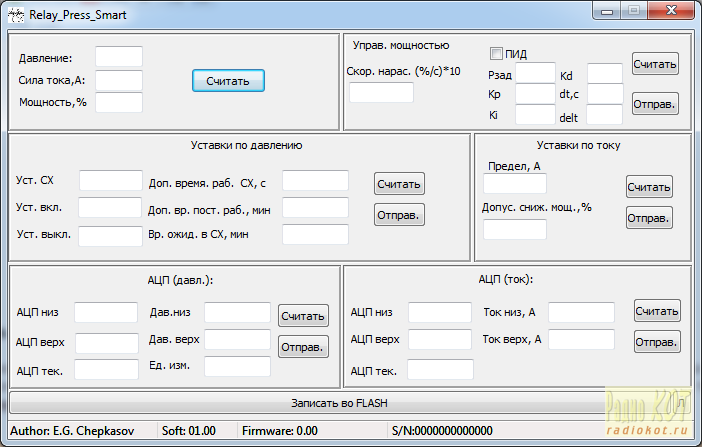Click the Предел, А input field

pos(515,184)
